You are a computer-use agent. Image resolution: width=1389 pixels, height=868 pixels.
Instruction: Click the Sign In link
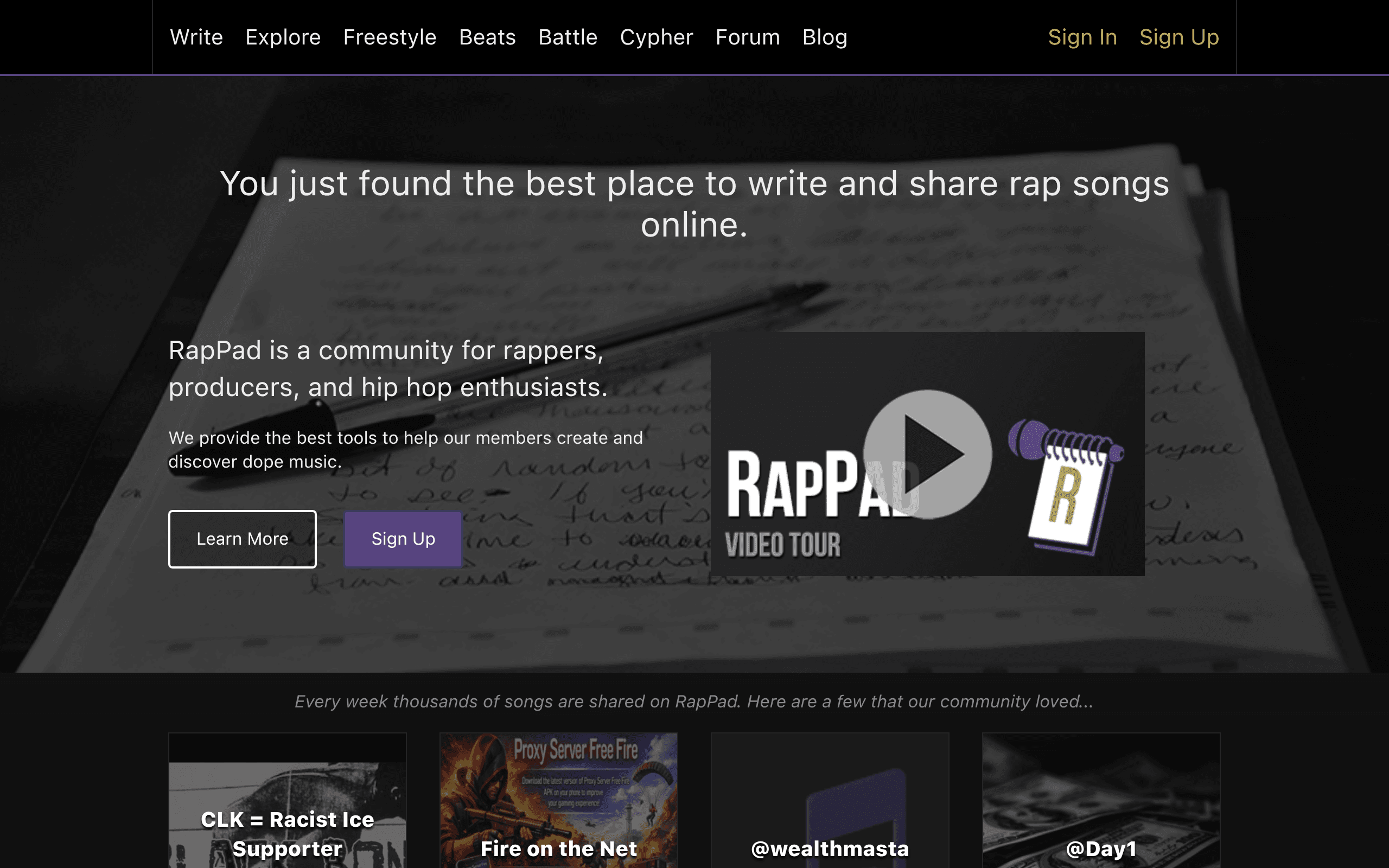point(1082,37)
